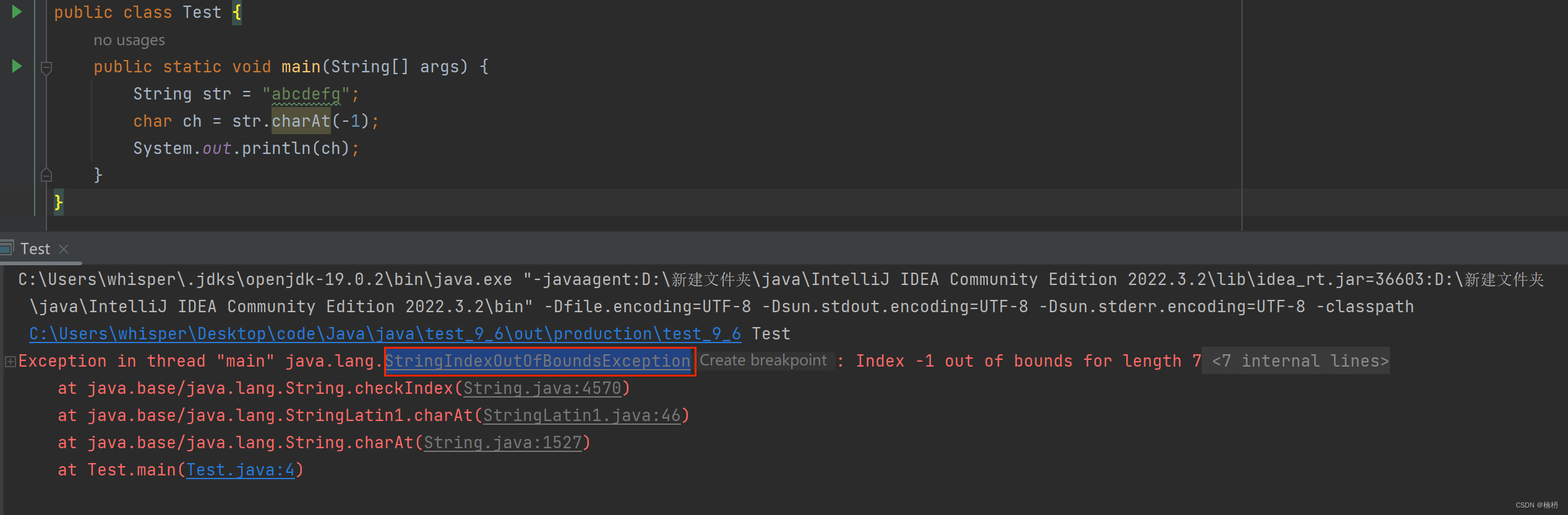Close the Test run tab

click(64, 249)
